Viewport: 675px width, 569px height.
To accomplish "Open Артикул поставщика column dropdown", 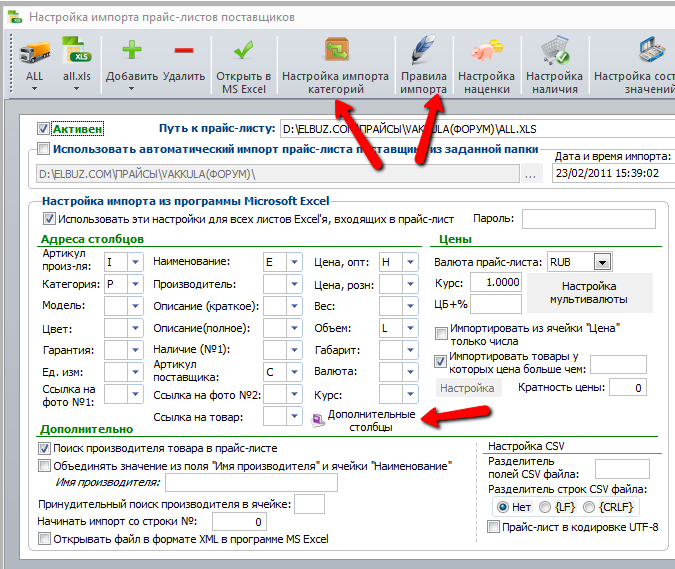I will click(x=294, y=371).
